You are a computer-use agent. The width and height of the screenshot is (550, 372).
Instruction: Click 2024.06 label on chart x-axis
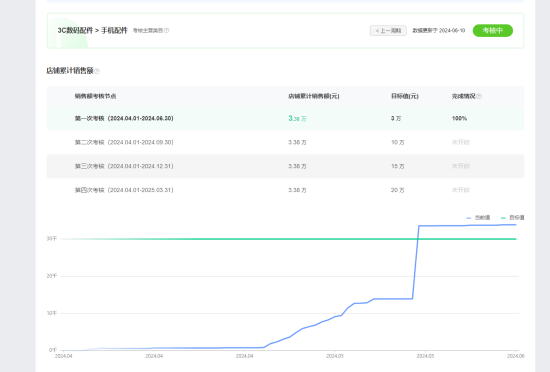pyautogui.click(x=515, y=356)
